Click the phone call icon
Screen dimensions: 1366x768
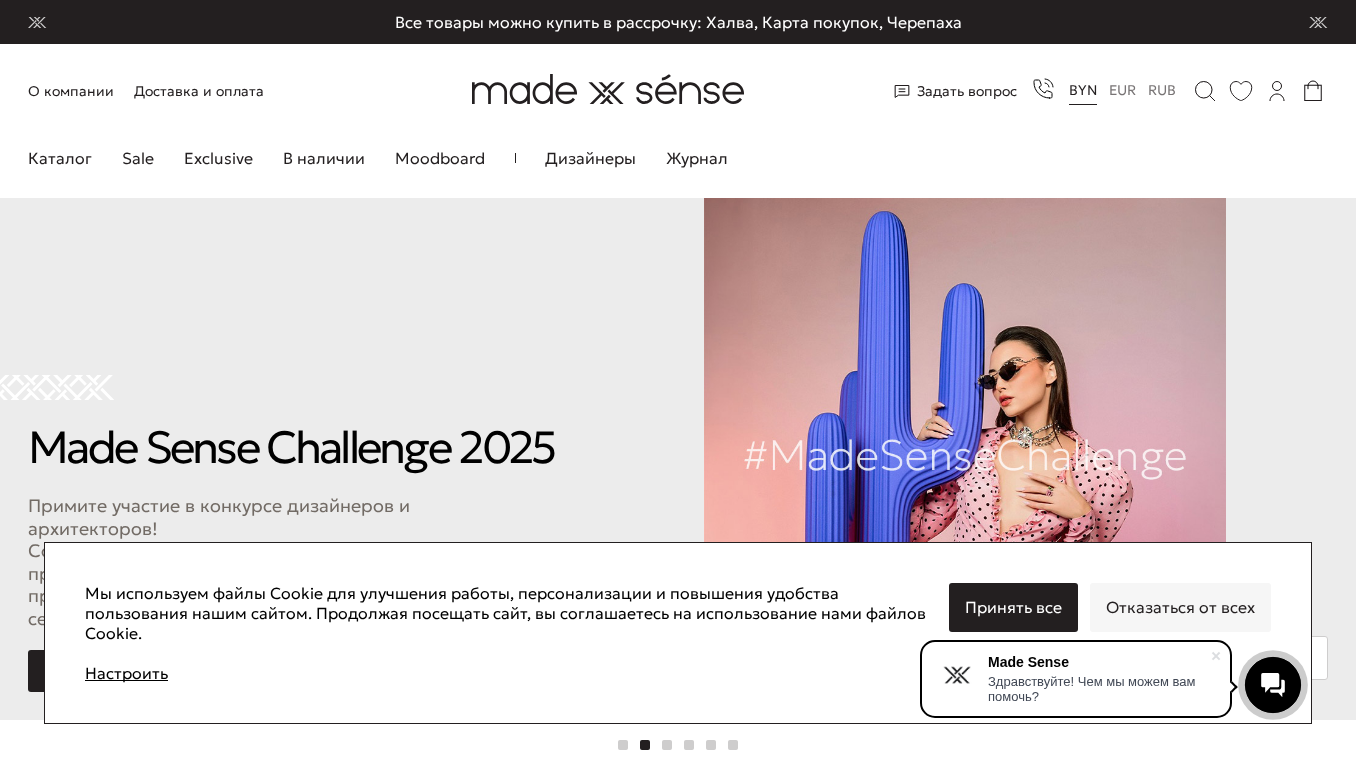(x=1043, y=90)
